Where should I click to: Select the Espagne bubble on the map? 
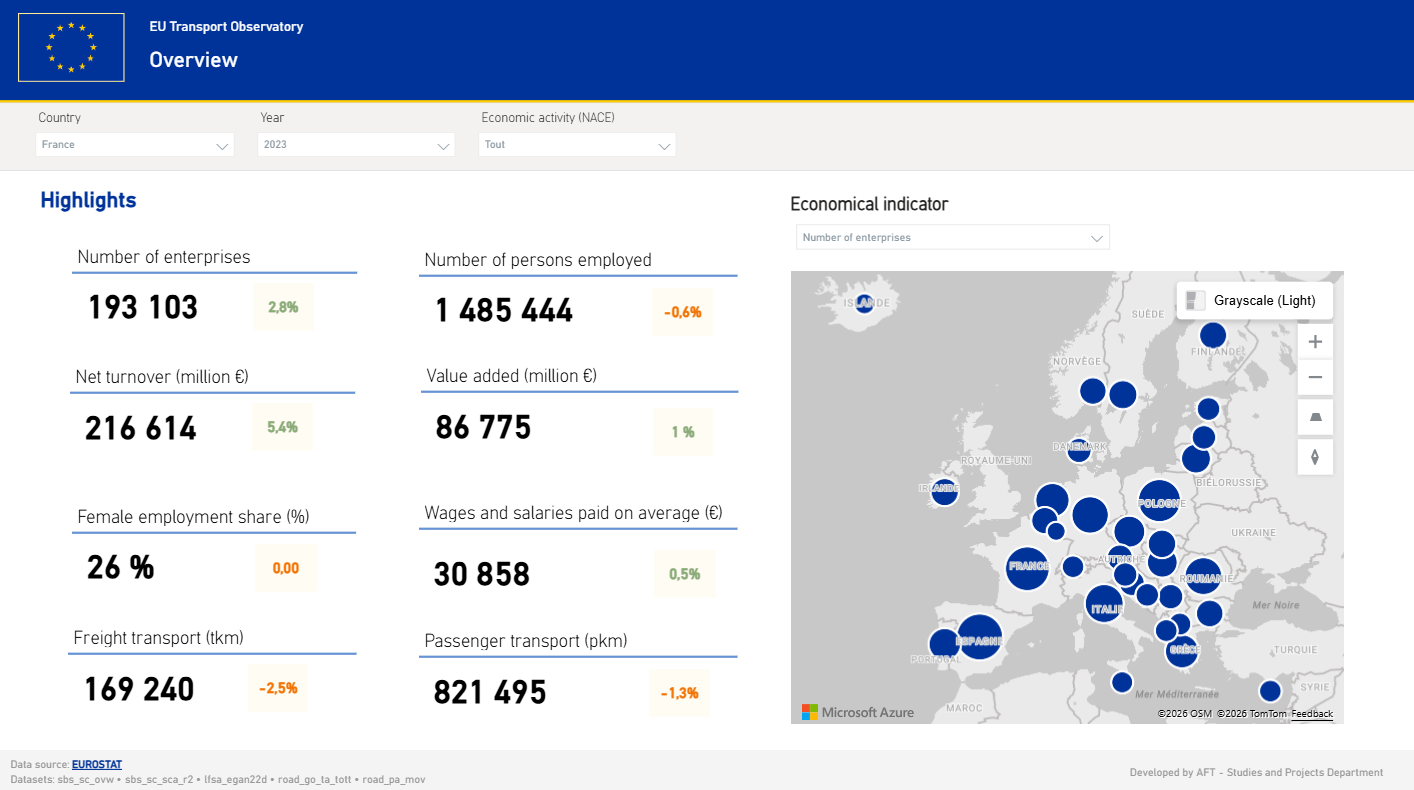click(979, 637)
